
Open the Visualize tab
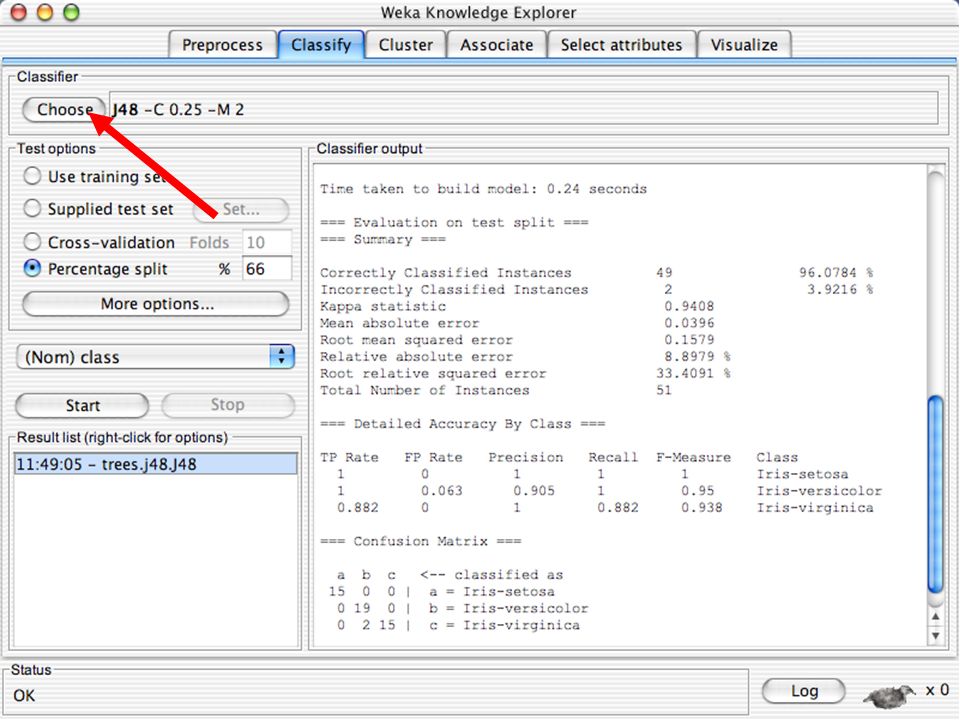(x=744, y=45)
